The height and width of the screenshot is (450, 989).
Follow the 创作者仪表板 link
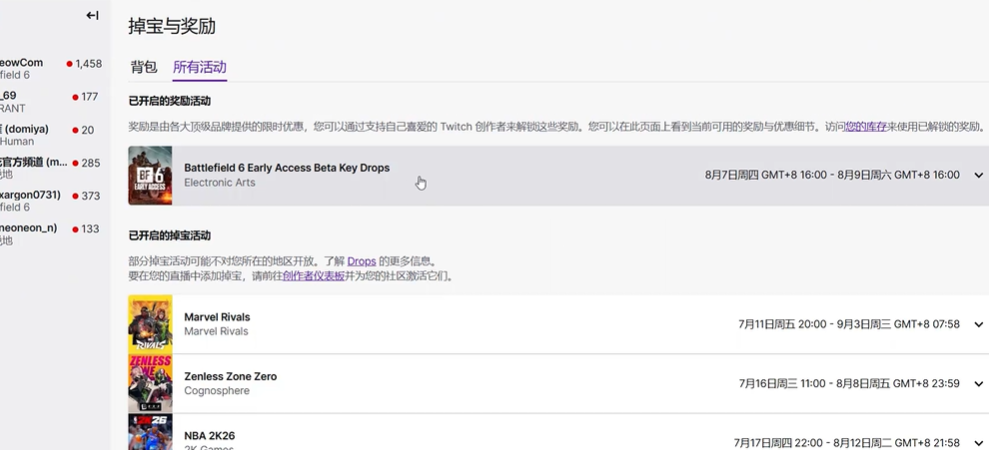(x=313, y=276)
